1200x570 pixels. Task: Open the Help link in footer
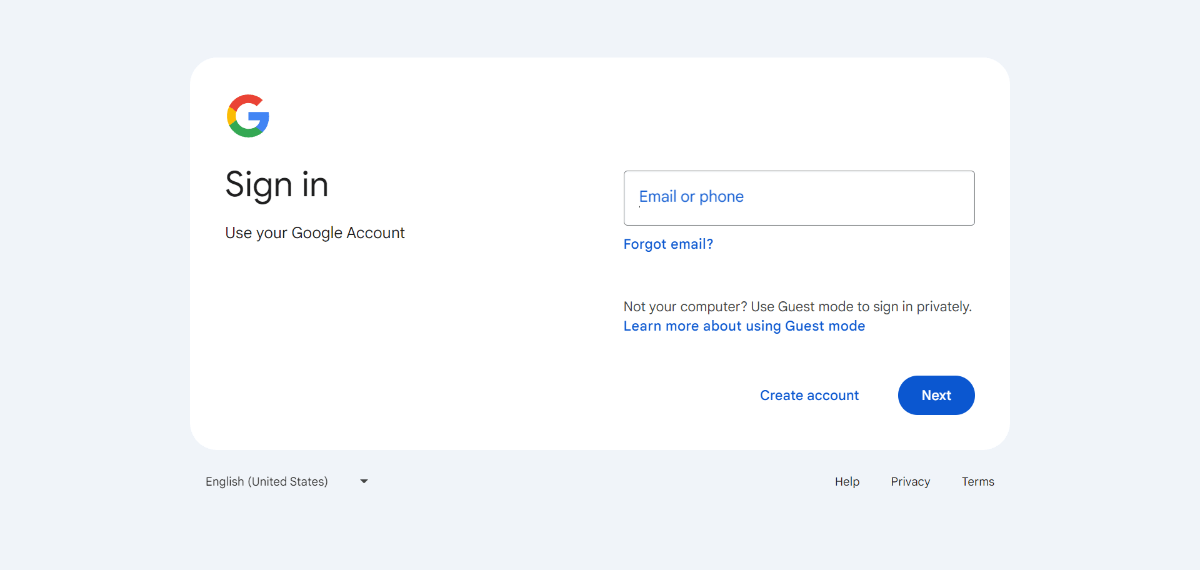(847, 482)
